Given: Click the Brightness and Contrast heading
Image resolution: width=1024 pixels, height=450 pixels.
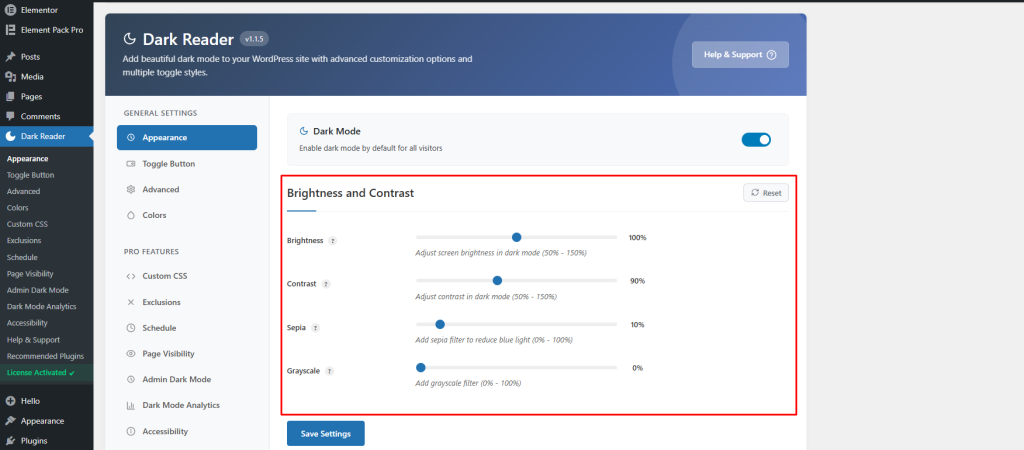Looking at the screenshot, I should [351, 193].
